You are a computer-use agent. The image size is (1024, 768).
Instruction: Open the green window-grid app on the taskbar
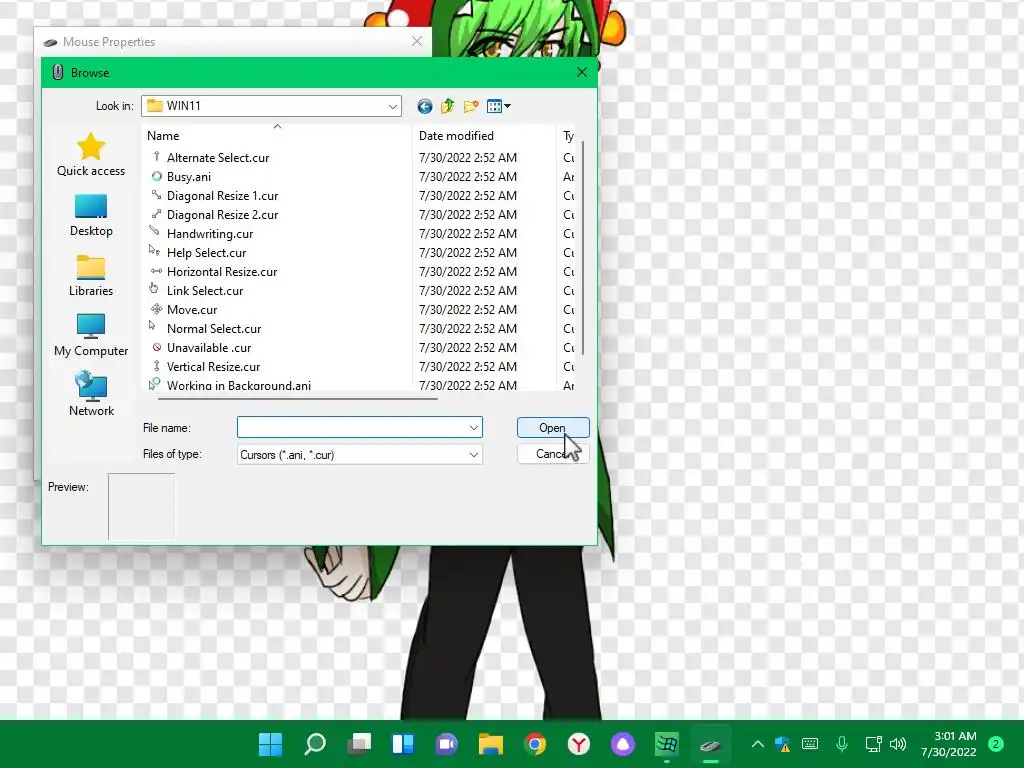click(x=667, y=744)
